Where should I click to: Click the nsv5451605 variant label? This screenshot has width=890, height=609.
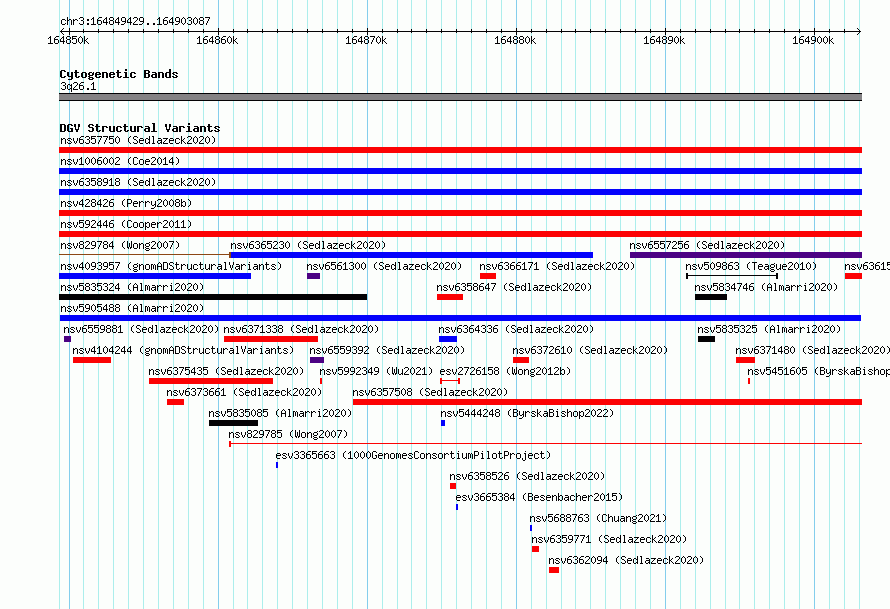[818, 371]
